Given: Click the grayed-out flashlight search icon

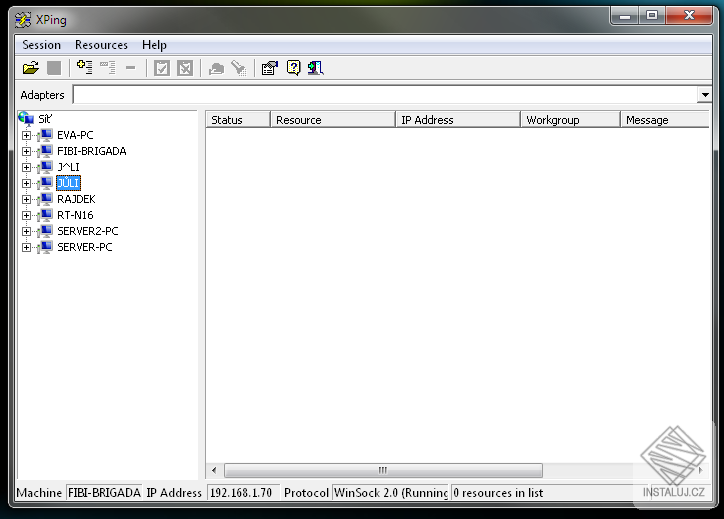Looking at the screenshot, I should [239, 68].
